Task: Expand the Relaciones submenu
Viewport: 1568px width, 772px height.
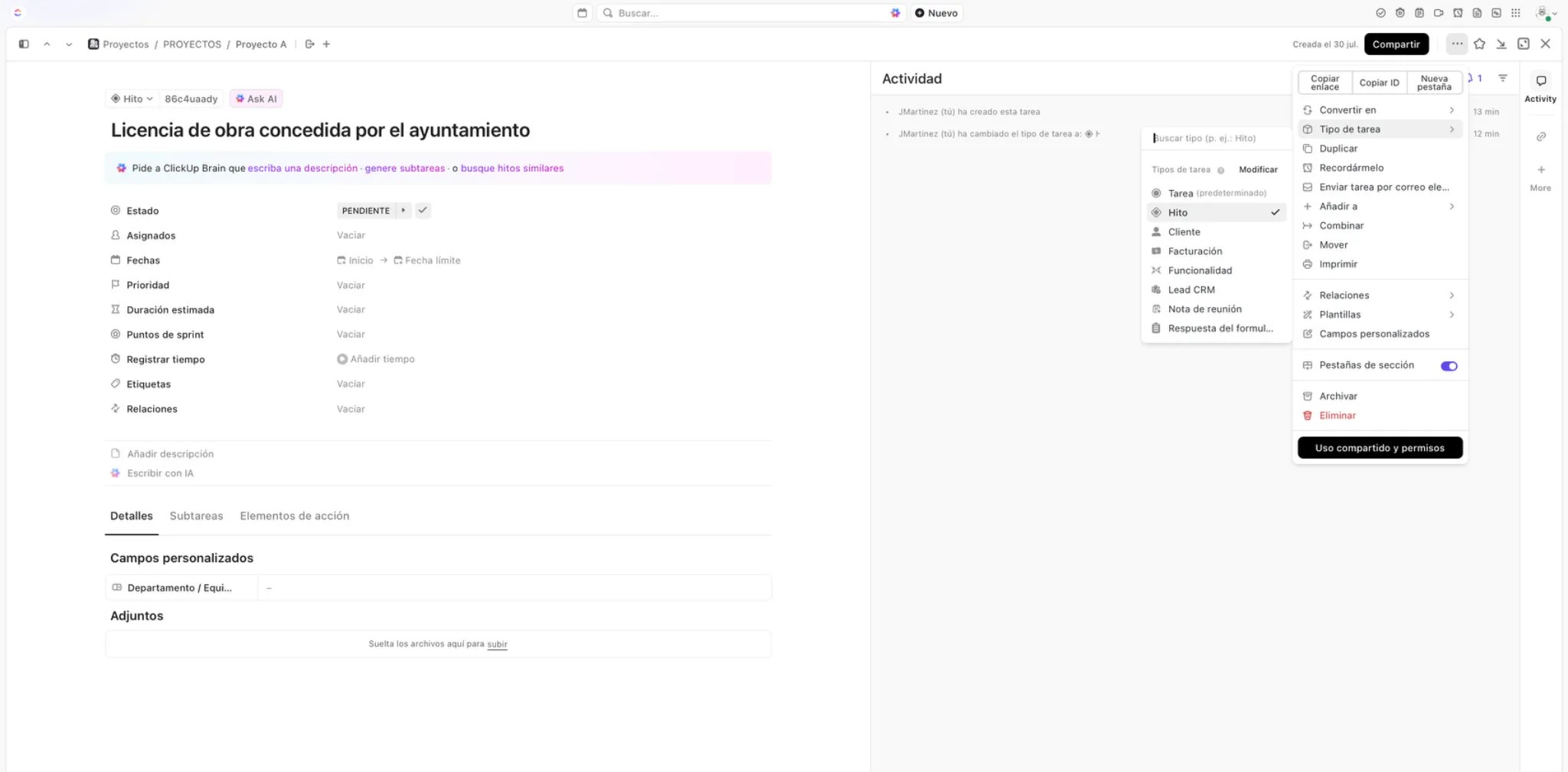Action: pyautogui.click(x=1344, y=295)
